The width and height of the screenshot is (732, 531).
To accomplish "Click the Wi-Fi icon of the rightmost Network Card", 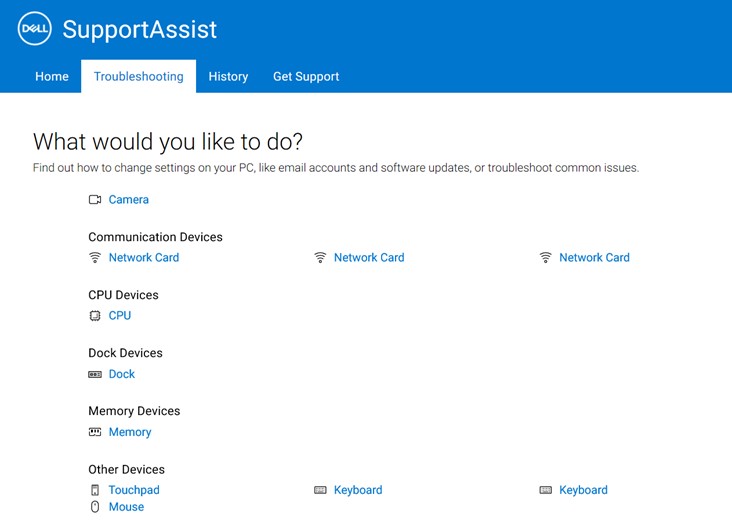I will [545, 258].
